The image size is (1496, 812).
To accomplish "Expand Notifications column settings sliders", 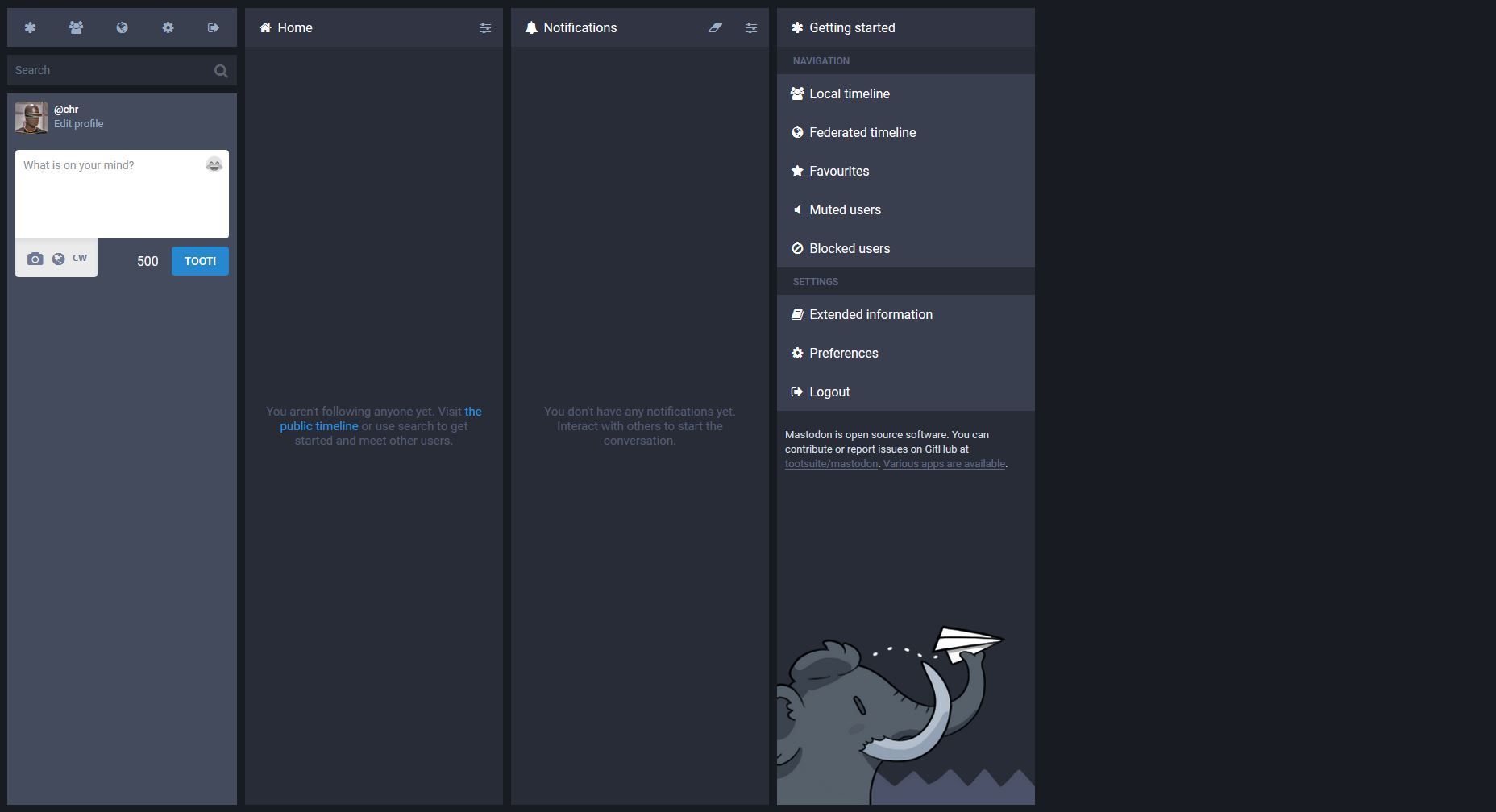I will click(751, 27).
